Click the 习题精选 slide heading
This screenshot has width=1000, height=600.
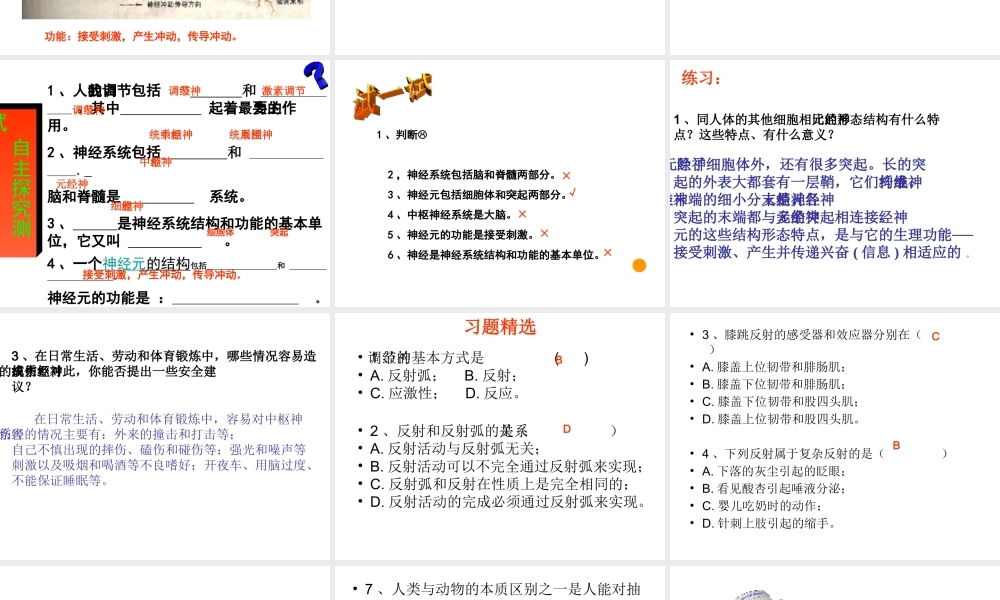click(500, 327)
